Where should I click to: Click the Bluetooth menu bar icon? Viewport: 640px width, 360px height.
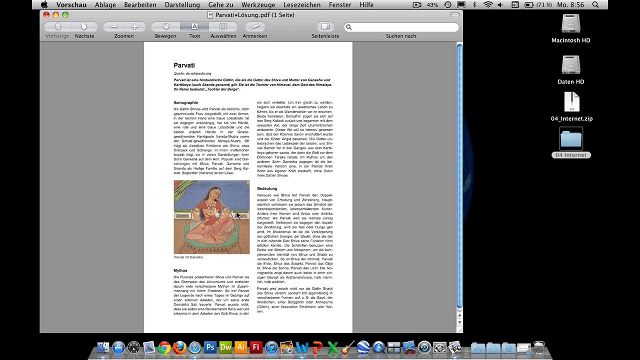click(474, 5)
